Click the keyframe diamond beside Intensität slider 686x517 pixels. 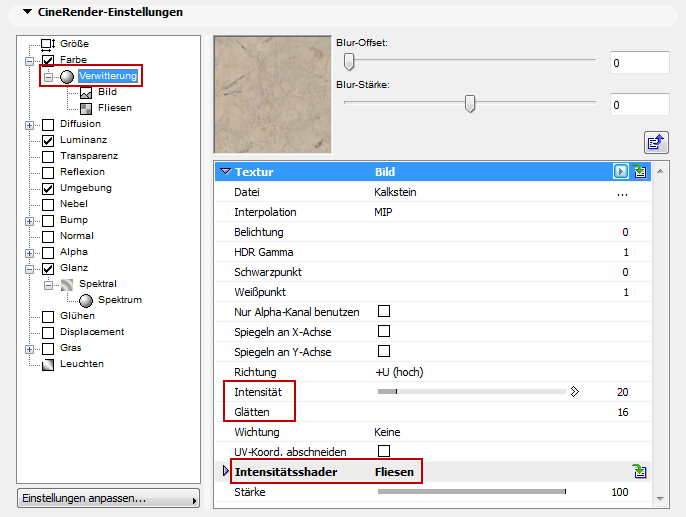[x=574, y=391]
